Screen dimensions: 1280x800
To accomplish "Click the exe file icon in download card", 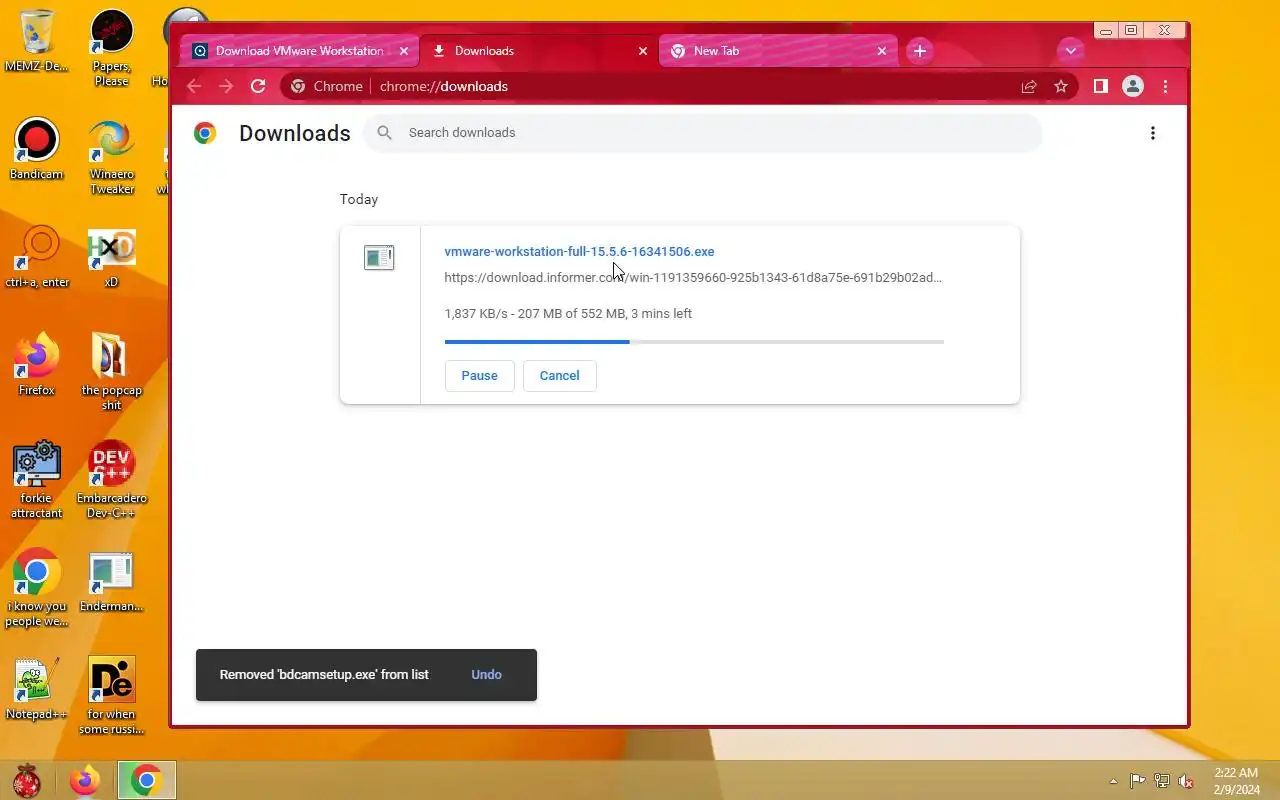I will (x=379, y=258).
